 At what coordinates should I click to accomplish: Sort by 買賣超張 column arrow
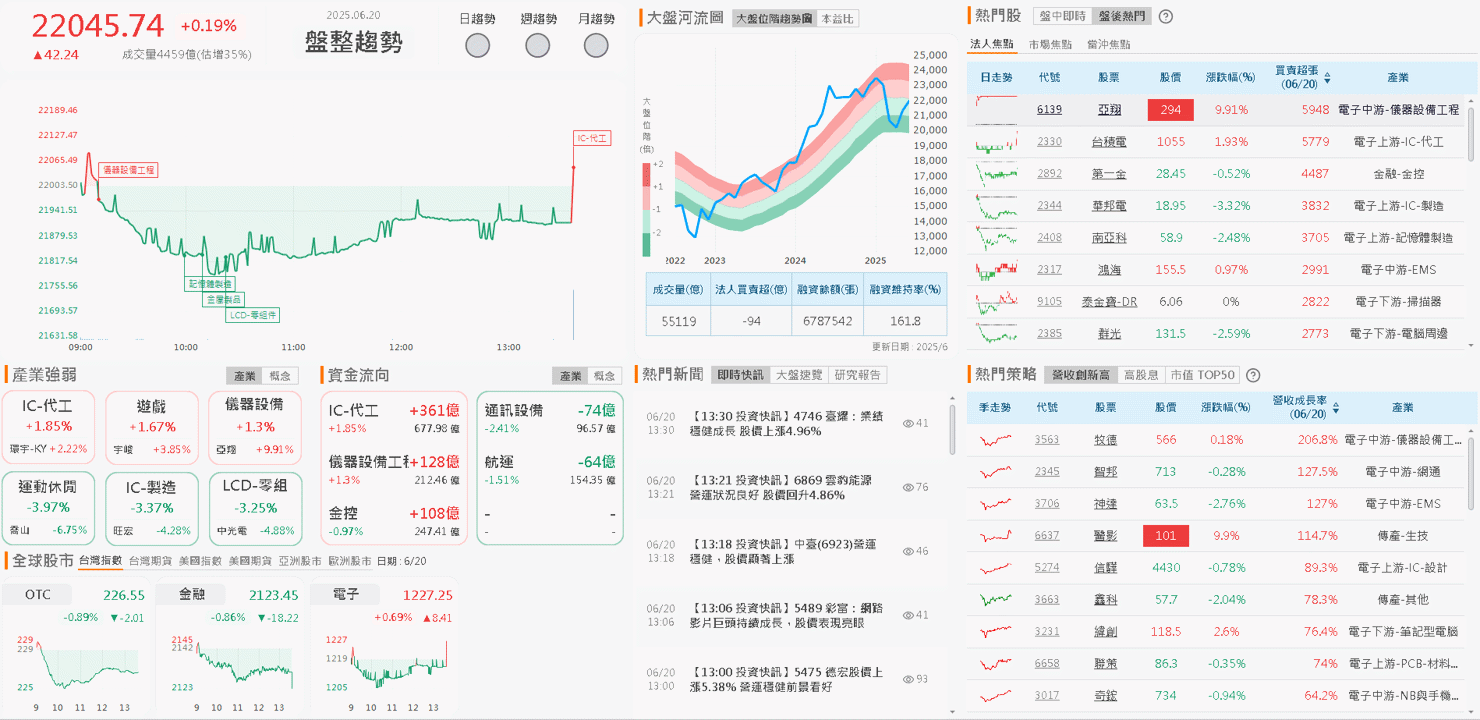pos(1327,77)
